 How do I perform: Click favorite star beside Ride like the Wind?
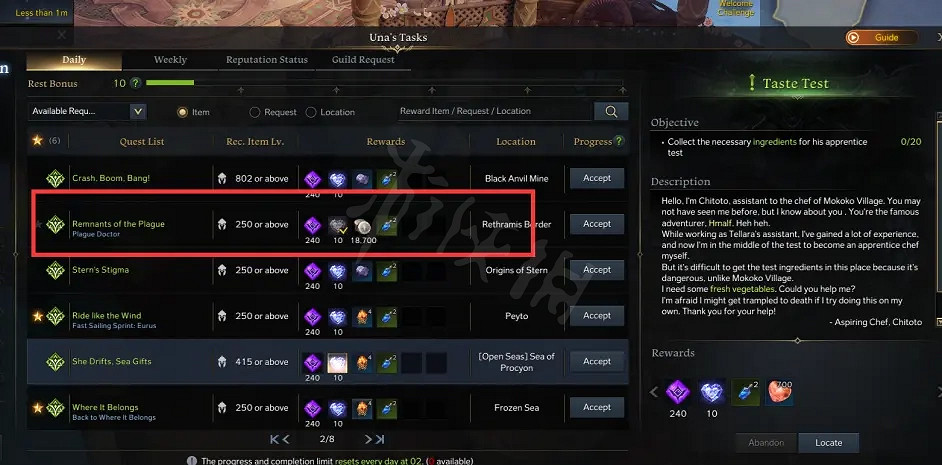(x=38, y=315)
